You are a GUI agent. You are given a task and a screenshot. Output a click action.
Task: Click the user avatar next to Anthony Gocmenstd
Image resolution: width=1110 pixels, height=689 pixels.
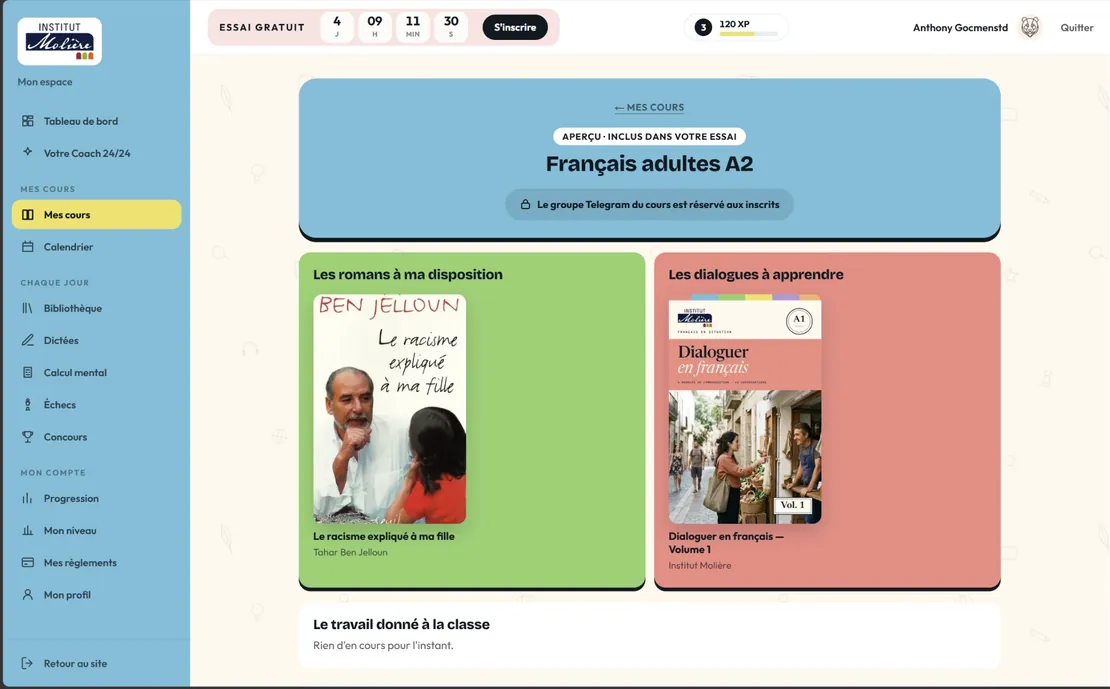[x=1030, y=28]
